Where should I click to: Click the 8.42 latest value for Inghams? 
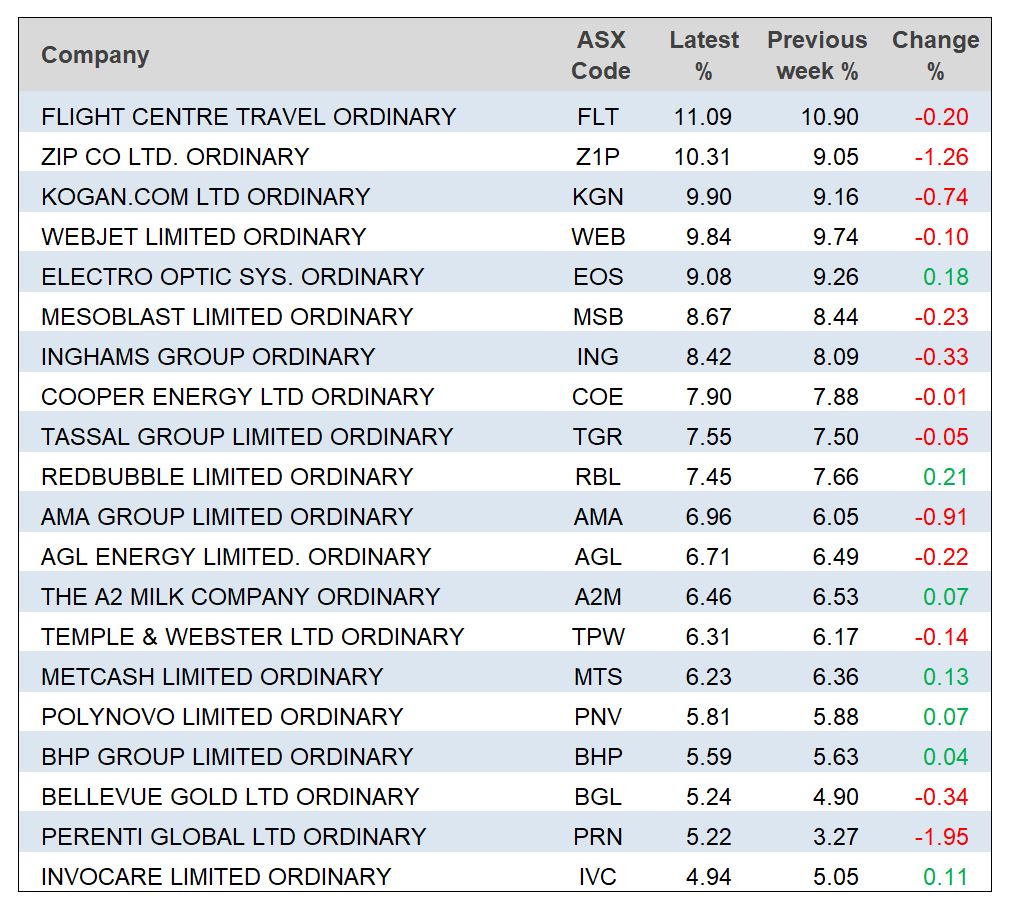pyautogui.click(x=708, y=357)
